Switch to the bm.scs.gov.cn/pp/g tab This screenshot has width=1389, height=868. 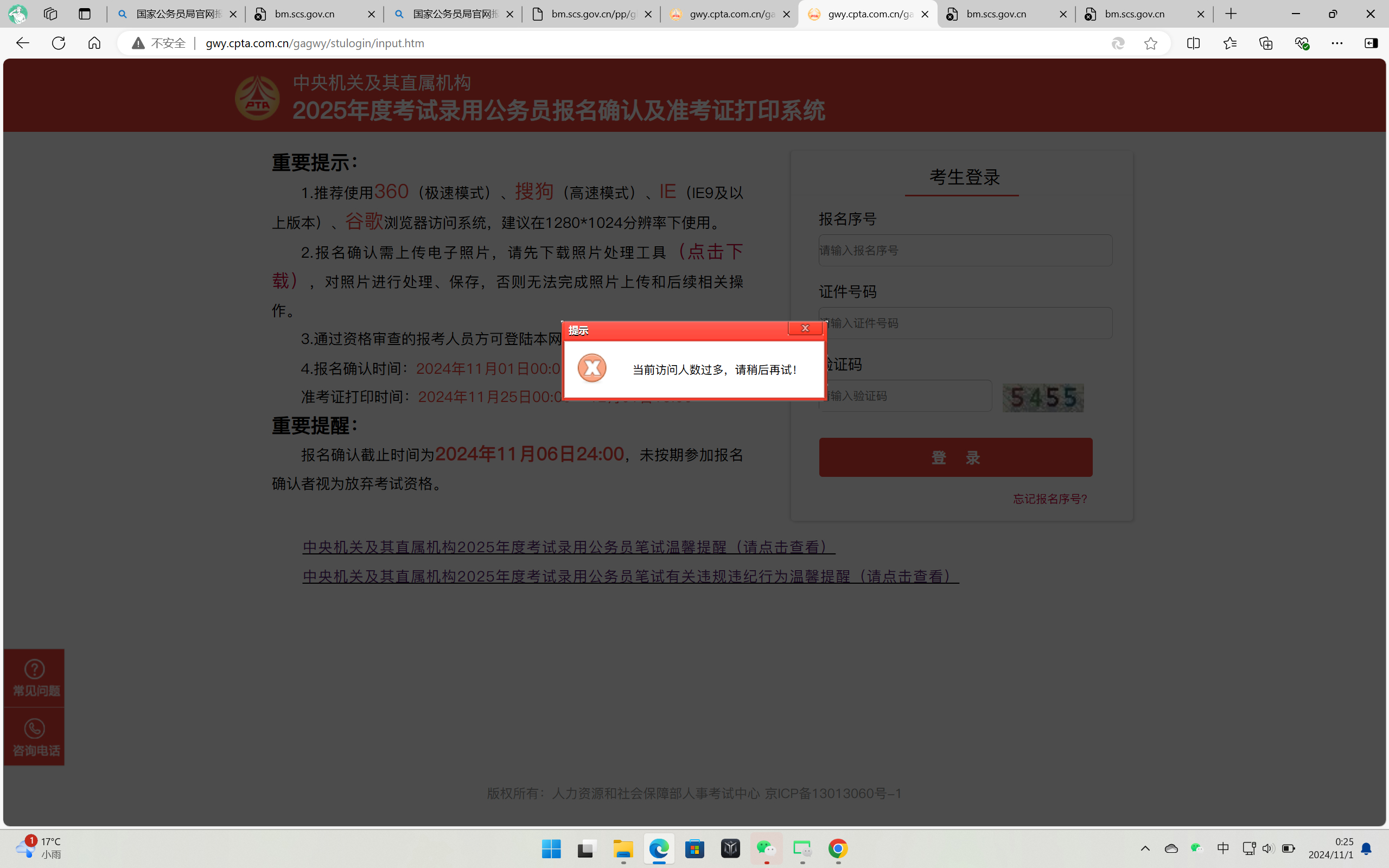[x=591, y=14]
